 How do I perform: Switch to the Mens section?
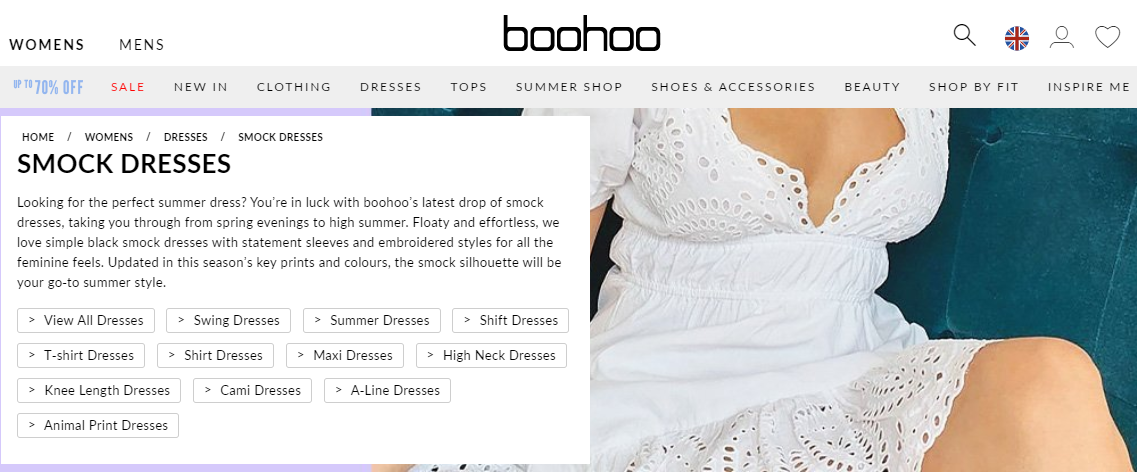142,45
